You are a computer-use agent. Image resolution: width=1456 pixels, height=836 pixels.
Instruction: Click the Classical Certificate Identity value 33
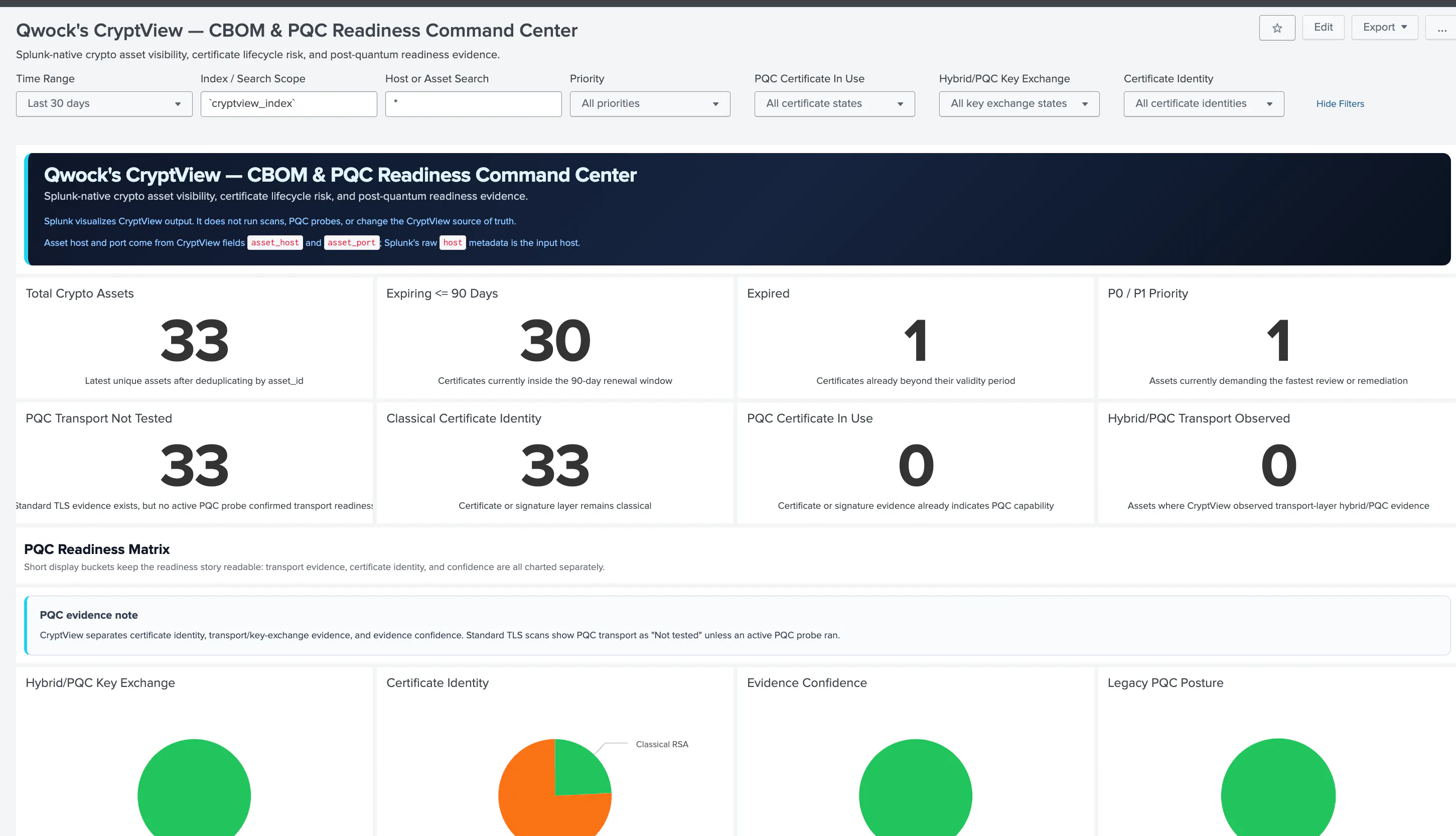tap(555, 466)
